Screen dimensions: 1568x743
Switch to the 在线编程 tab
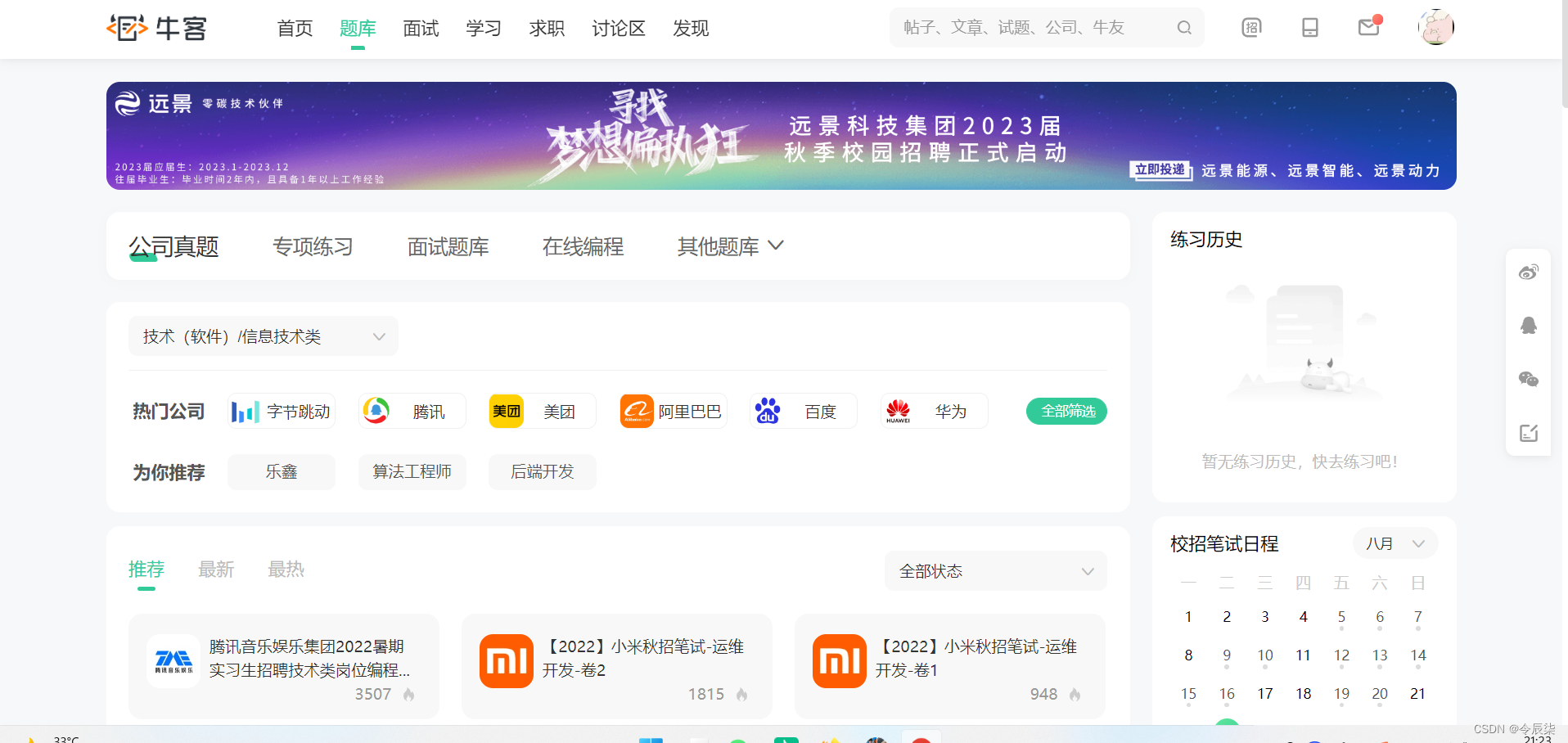[583, 246]
